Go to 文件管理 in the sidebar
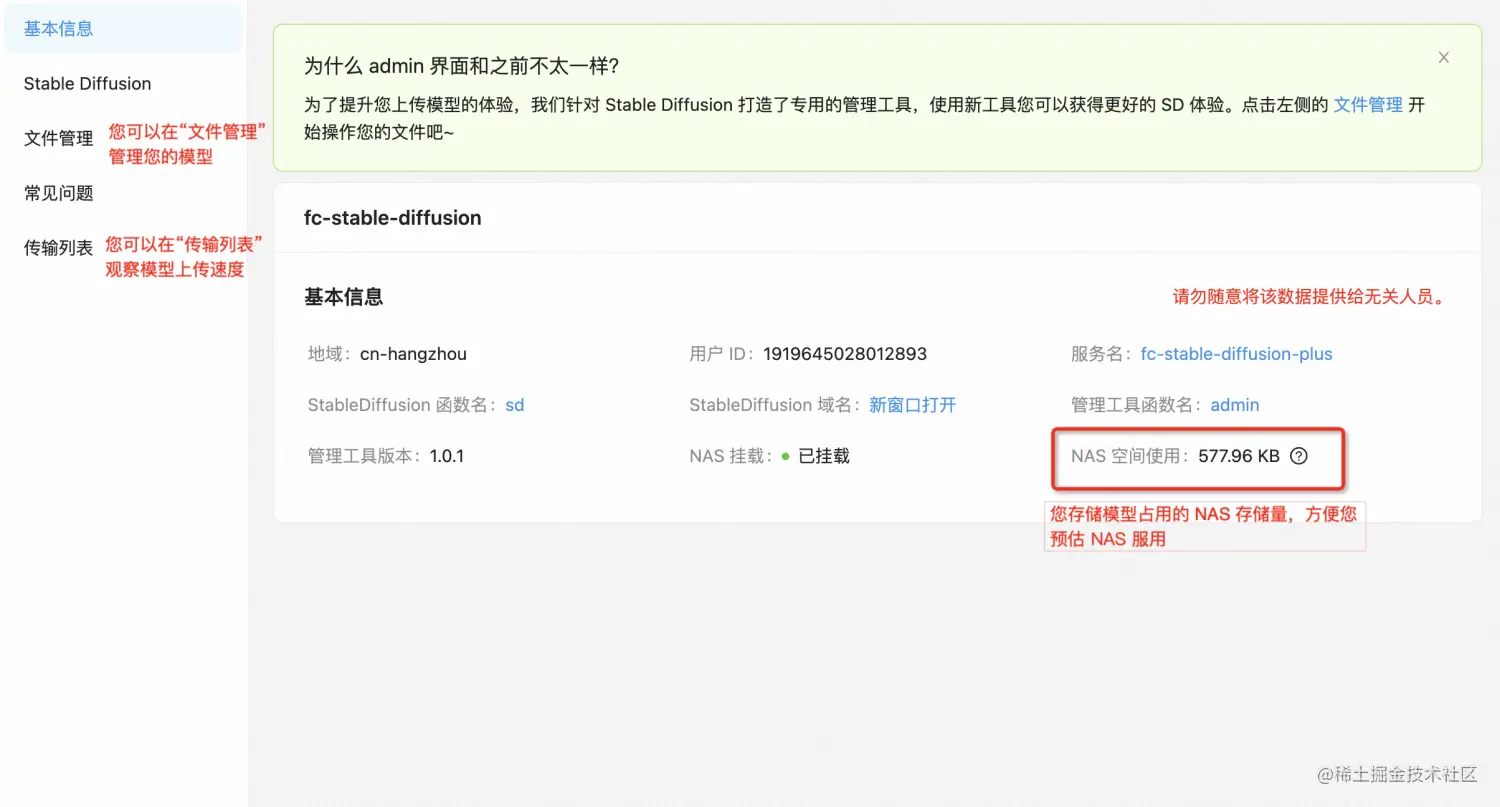 point(58,138)
